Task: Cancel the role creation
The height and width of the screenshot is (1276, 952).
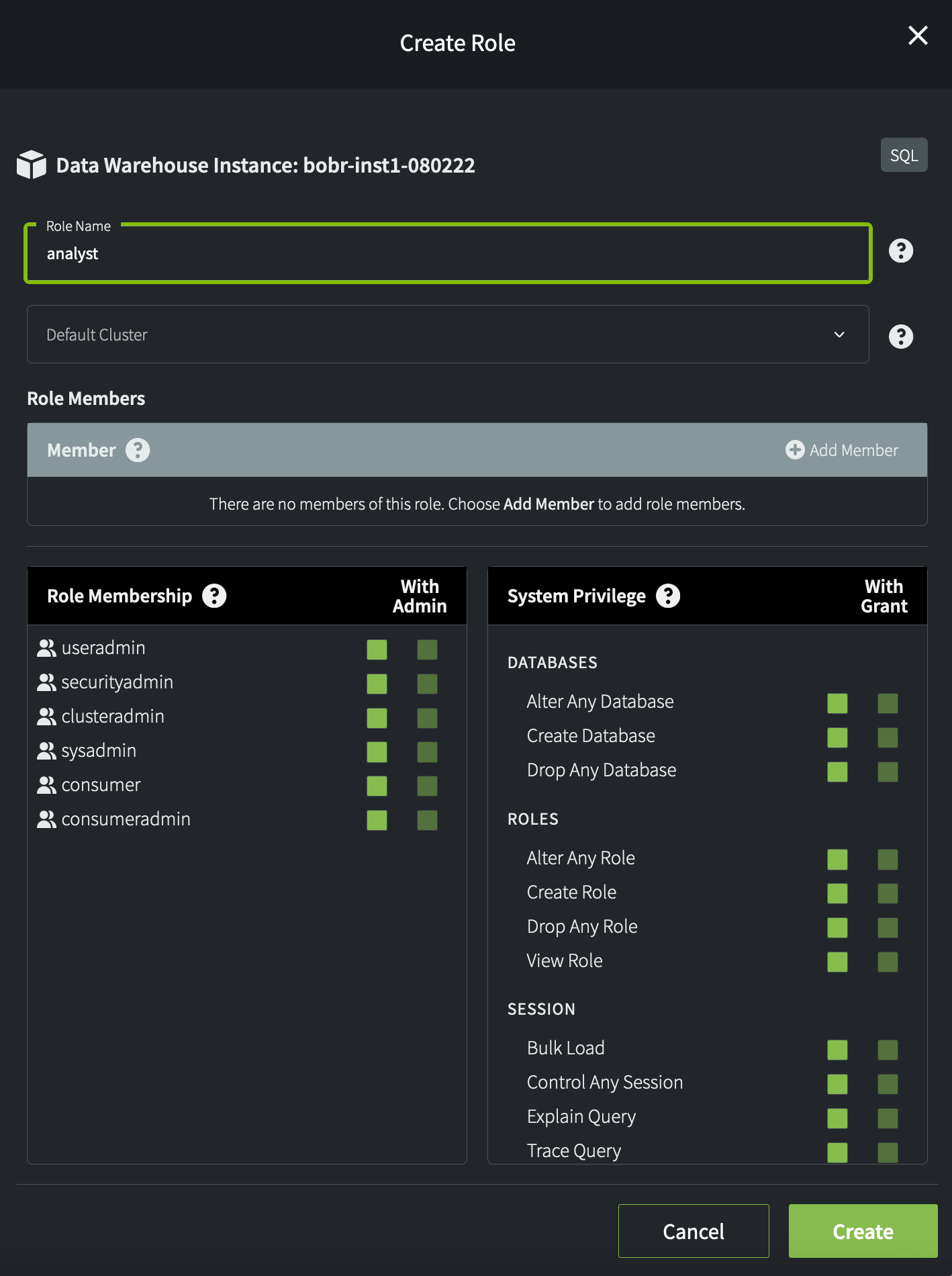Action: (693, 1231)
